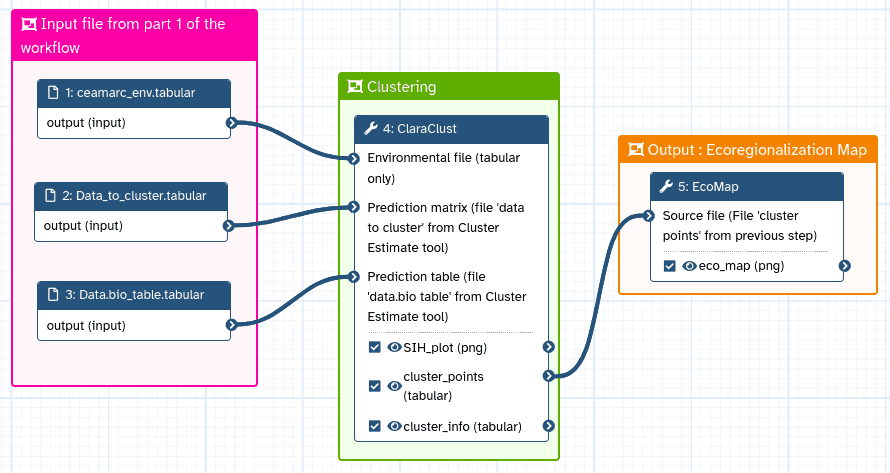The width and height of the screenshot is (890, 473).
Task: Toggle visibility eye for eco_map output
Action: [x=689, y=266]
